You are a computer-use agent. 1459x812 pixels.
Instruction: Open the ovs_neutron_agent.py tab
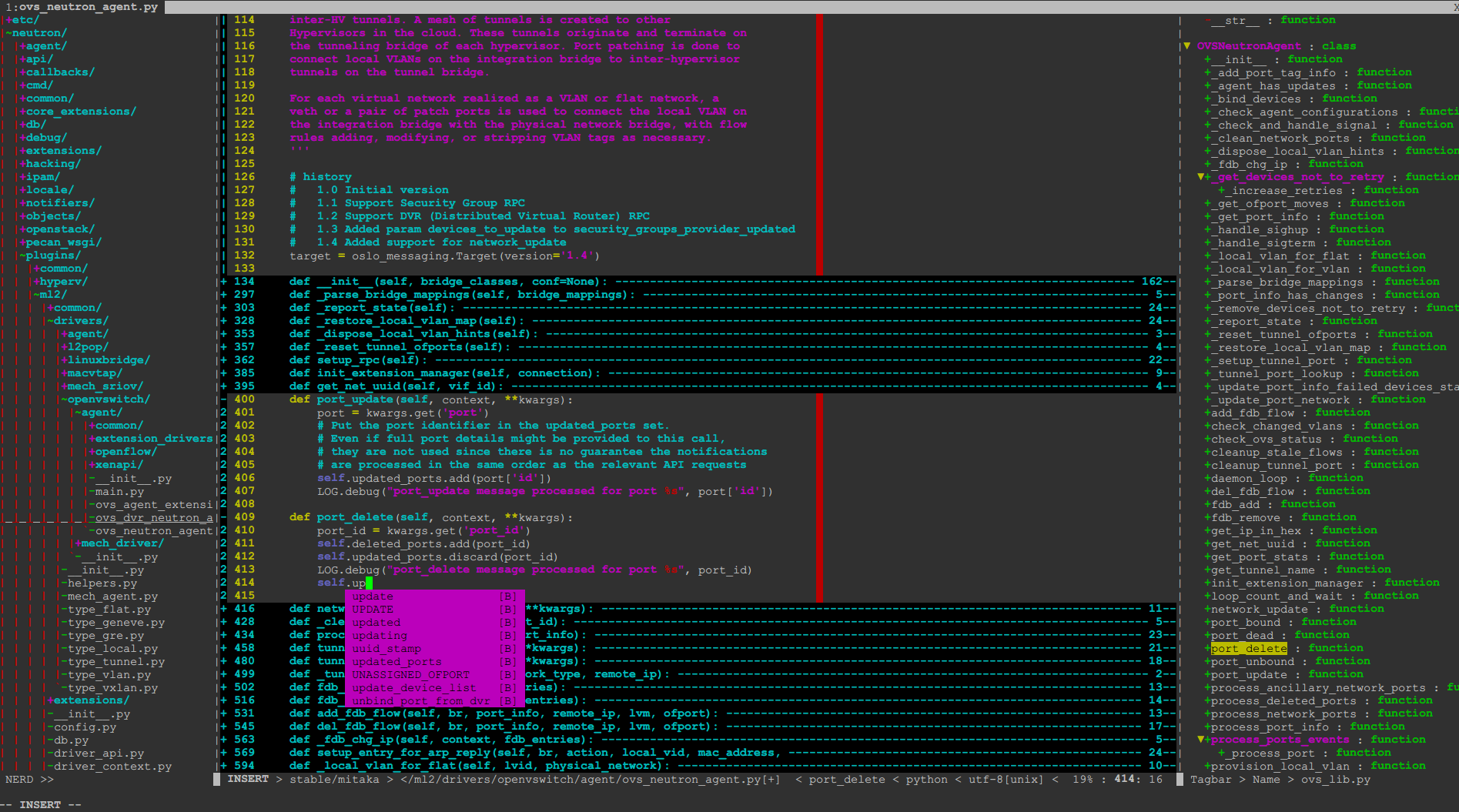pyautogui.click(x=82, y=7)
